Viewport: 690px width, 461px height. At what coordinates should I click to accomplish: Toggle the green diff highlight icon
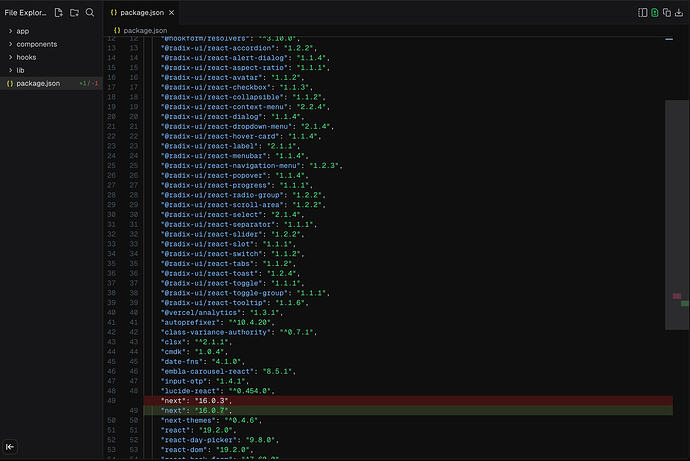tap(655, 13)
